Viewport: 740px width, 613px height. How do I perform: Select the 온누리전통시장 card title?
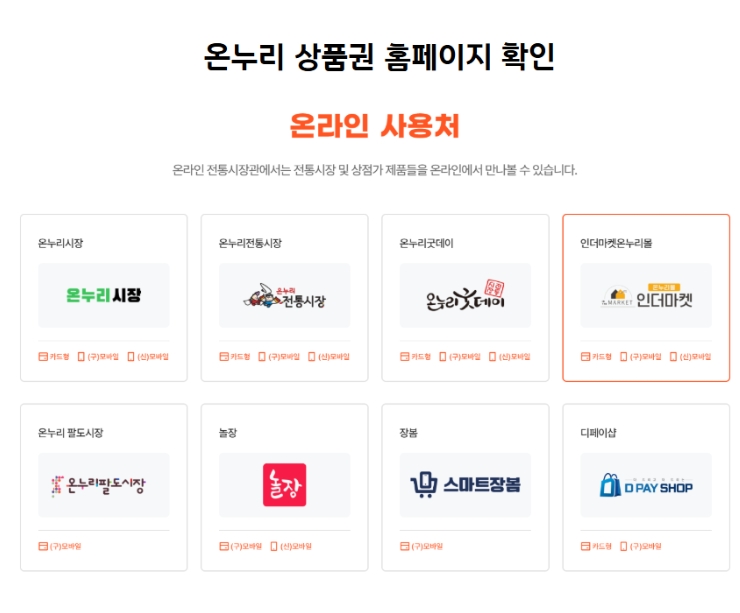tap(250, 244)
